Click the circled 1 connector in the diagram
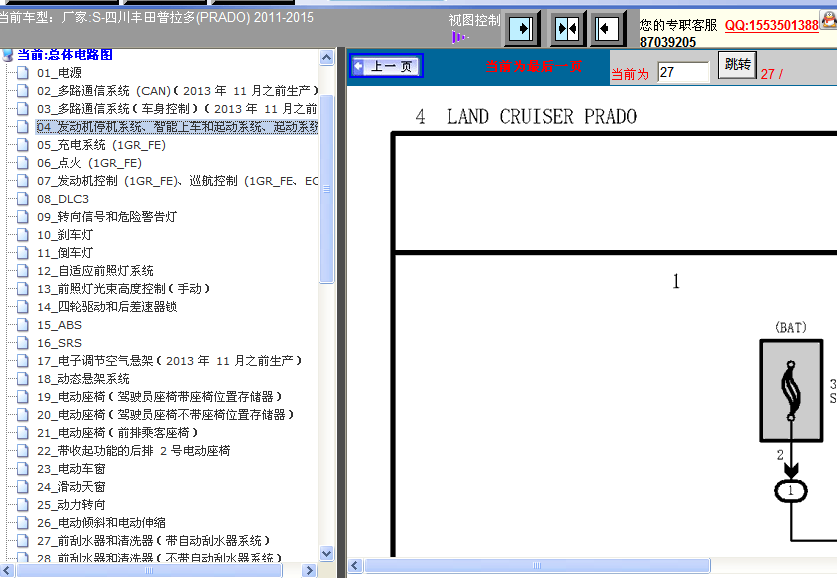This screenshot has width=837, height=578. (791, 490)
